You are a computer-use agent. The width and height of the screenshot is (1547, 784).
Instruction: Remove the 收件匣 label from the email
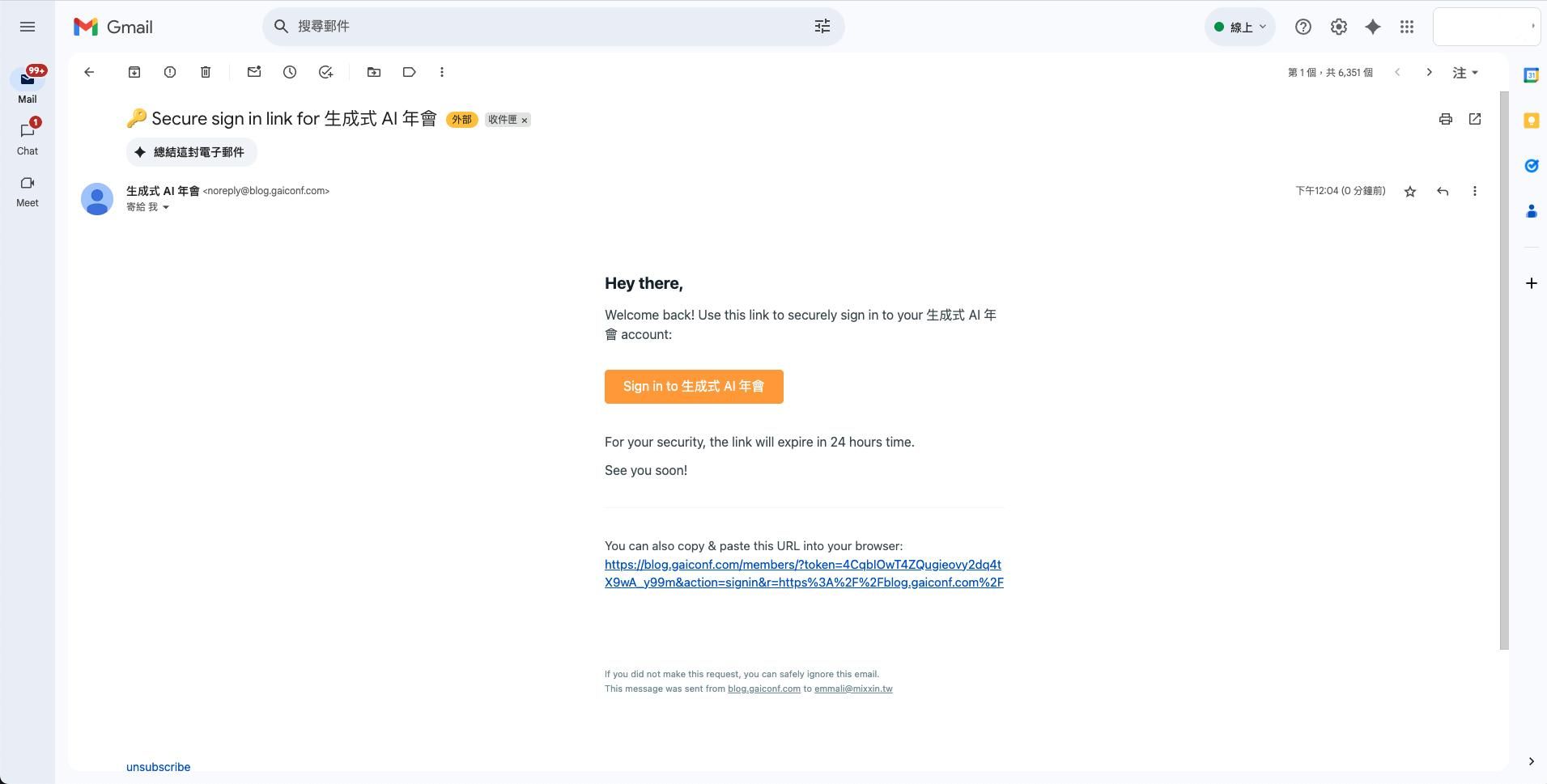tap(525, 121)
